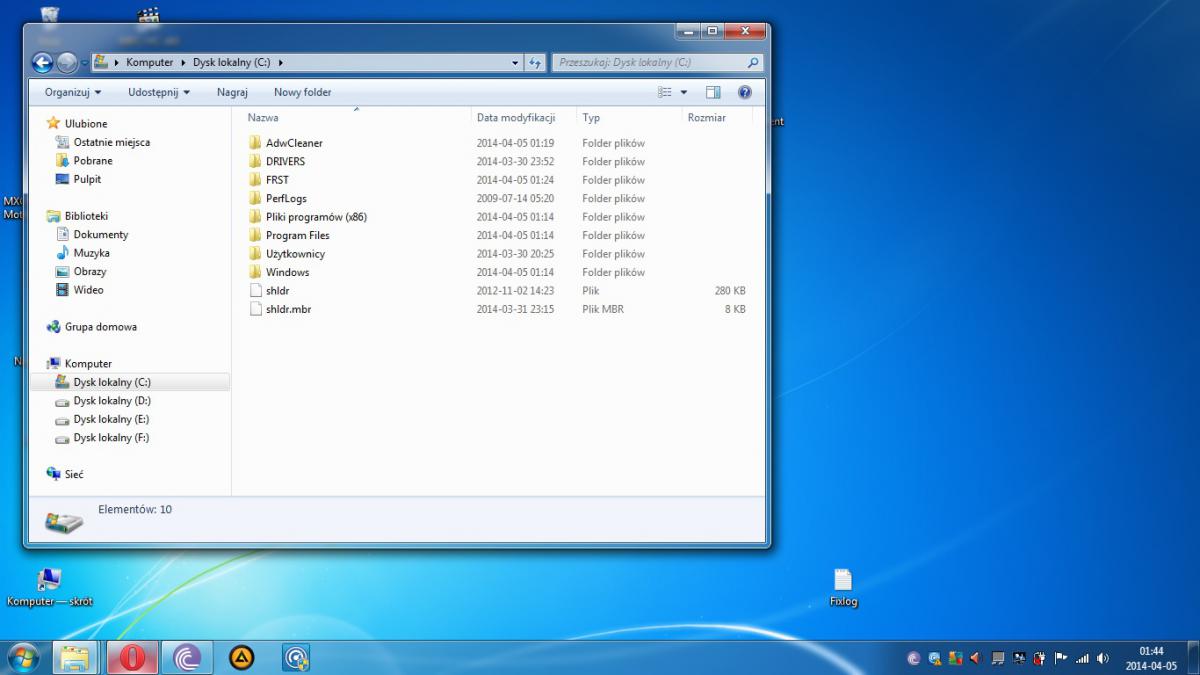The image size is (1200, 675).
Task: Click the Dysk lokalny (C:) breadcrumb segment
Action: click(x=231, y=62)
